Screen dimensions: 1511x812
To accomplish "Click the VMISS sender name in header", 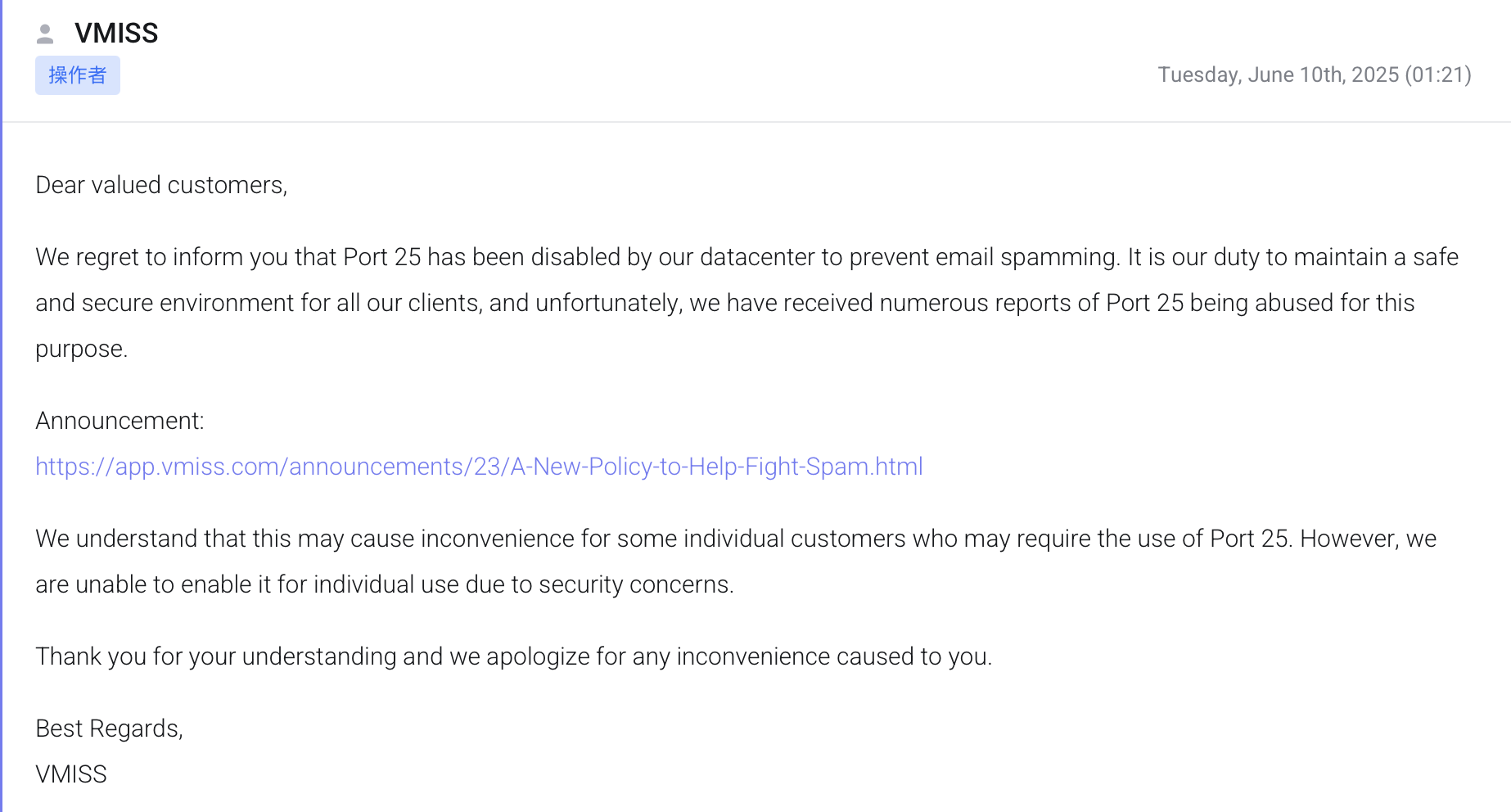I will pos(116,34).
